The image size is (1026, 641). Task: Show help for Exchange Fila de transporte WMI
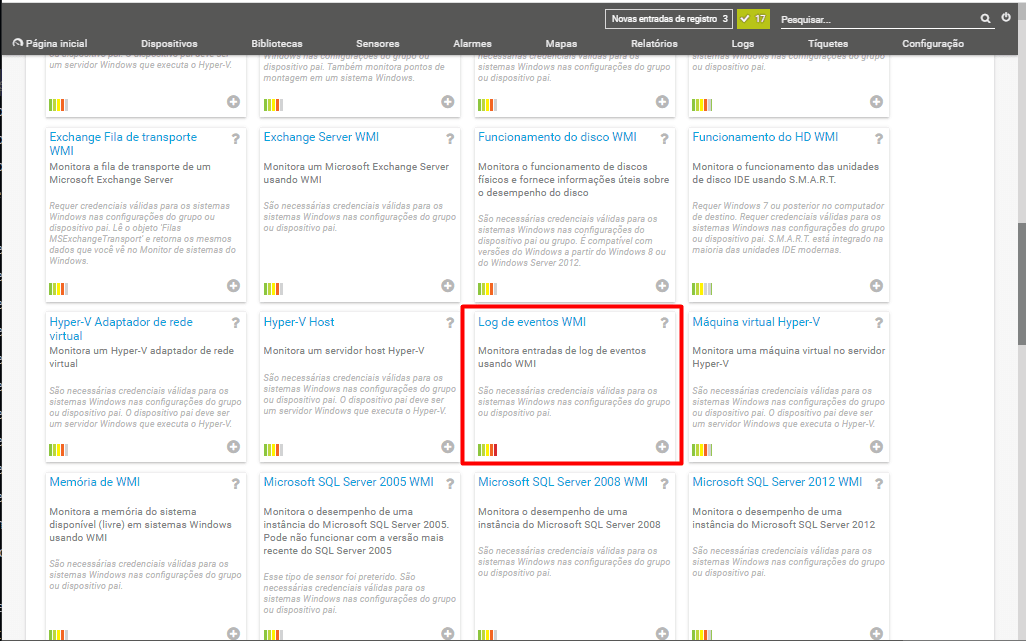pyautogui.click(x=236, y=139)
